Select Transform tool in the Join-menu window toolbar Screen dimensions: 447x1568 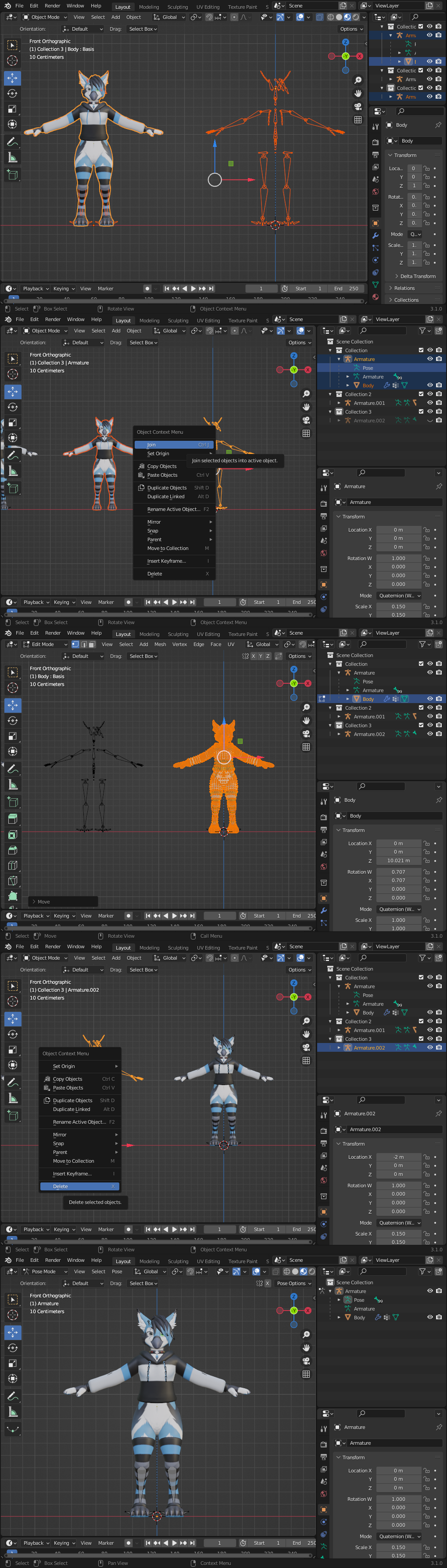pyautogui.click(x=13, y=438)
